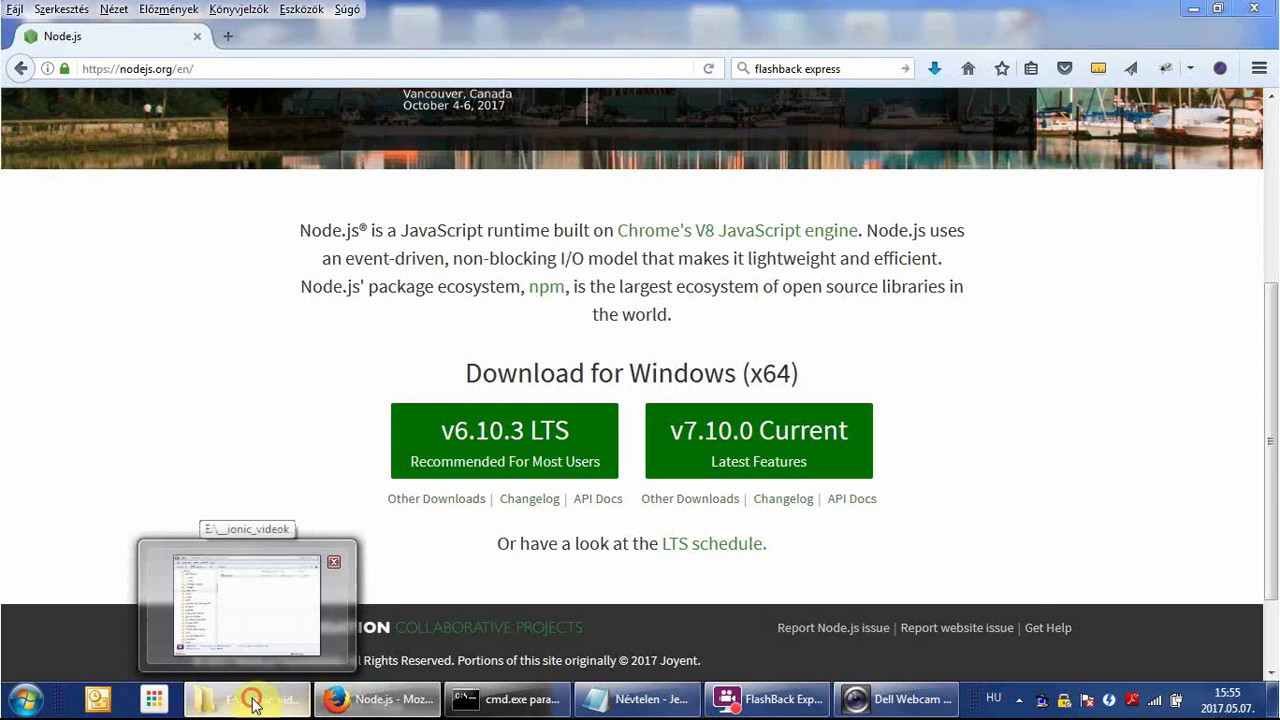The image size is (1280, 720).
Task: Click the page vertical scrollbar thumb
Action: coord(1272,440)
